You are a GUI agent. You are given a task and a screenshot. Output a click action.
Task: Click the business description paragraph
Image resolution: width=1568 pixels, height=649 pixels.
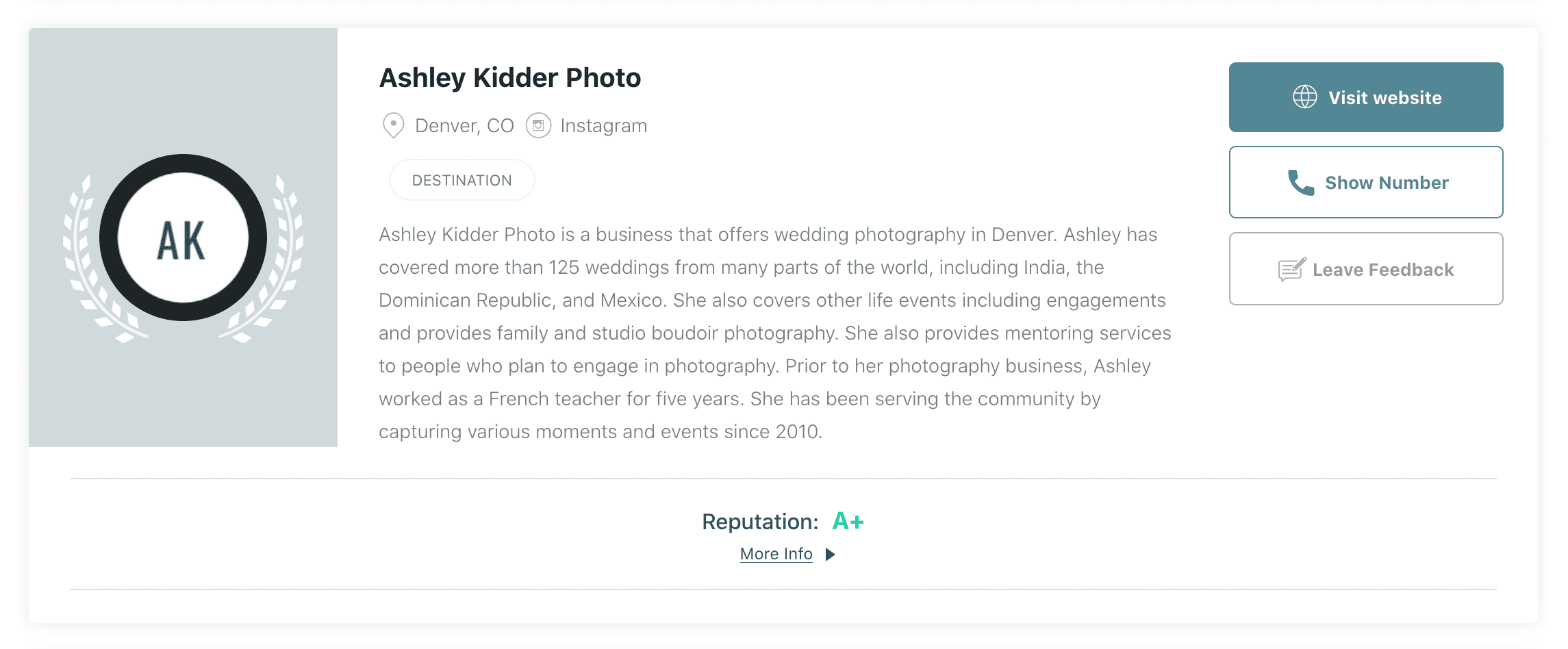pos(774,333)
